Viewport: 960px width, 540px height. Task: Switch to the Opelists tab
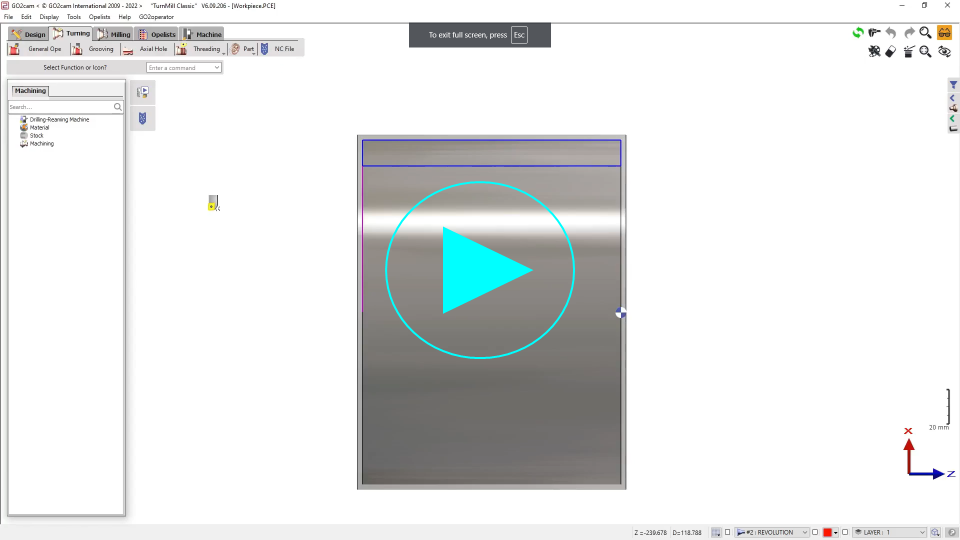[157, 34]
